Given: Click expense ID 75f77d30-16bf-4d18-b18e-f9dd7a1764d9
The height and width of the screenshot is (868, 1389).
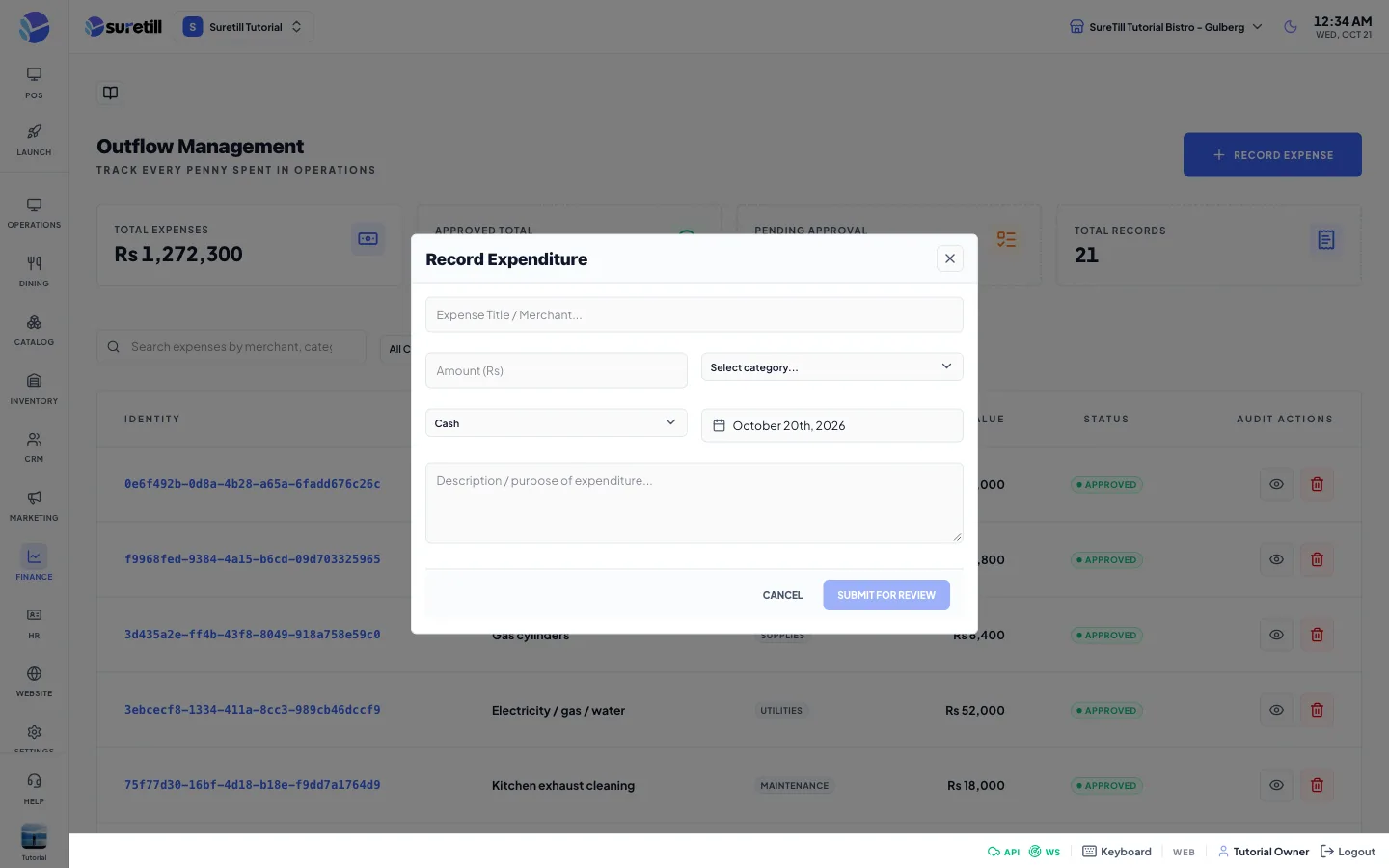Looking at the screenshot, I should pyautogui.click(x=252, y=785).
